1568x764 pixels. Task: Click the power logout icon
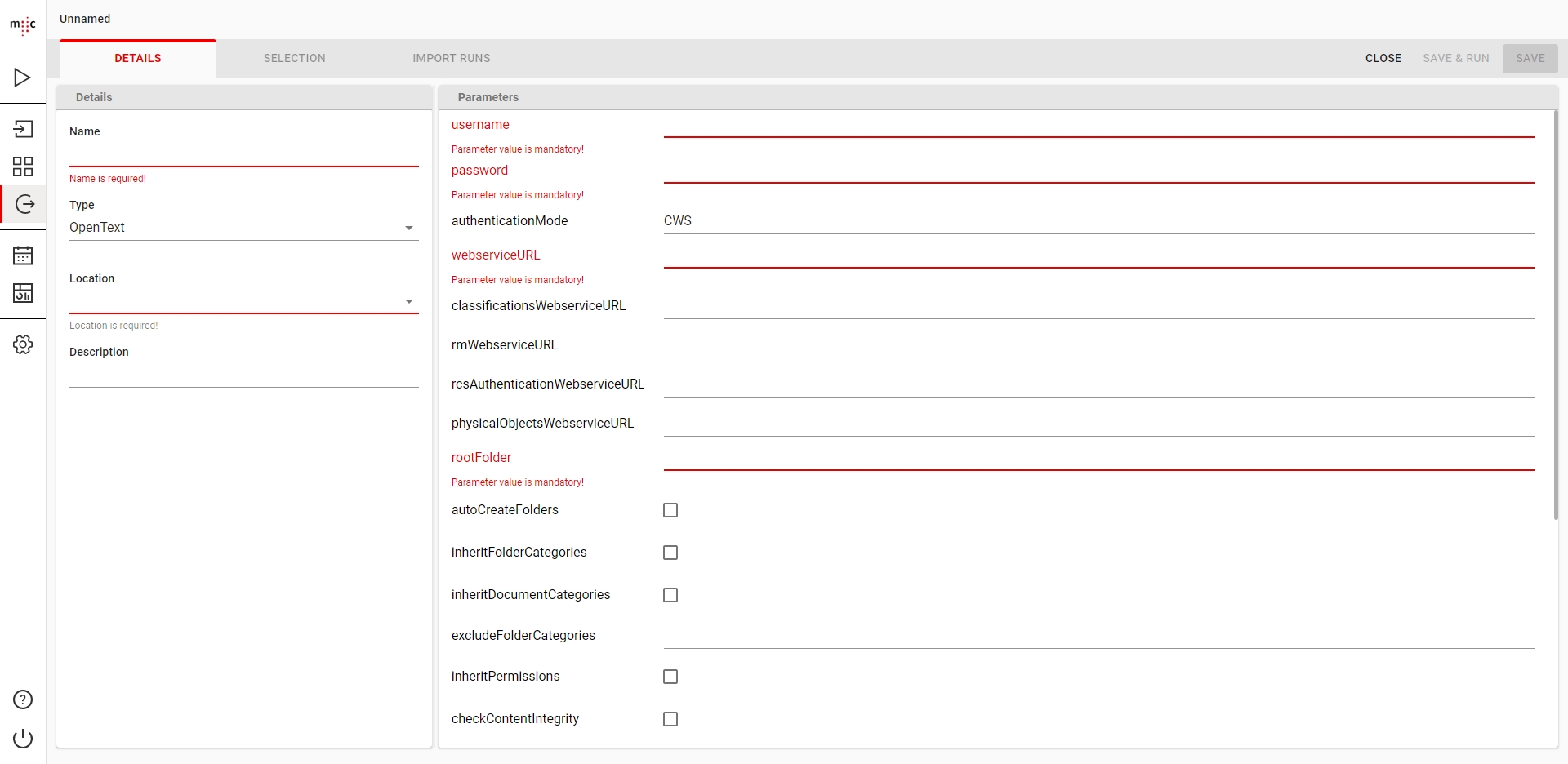[x=23, y=739]
